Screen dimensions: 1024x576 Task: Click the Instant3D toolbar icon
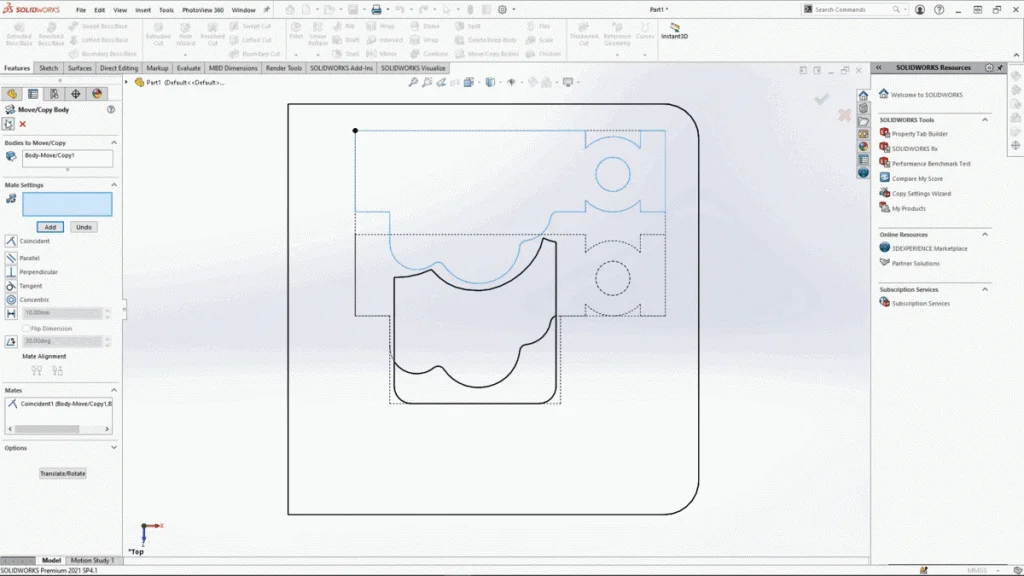(x=675, y=30)
